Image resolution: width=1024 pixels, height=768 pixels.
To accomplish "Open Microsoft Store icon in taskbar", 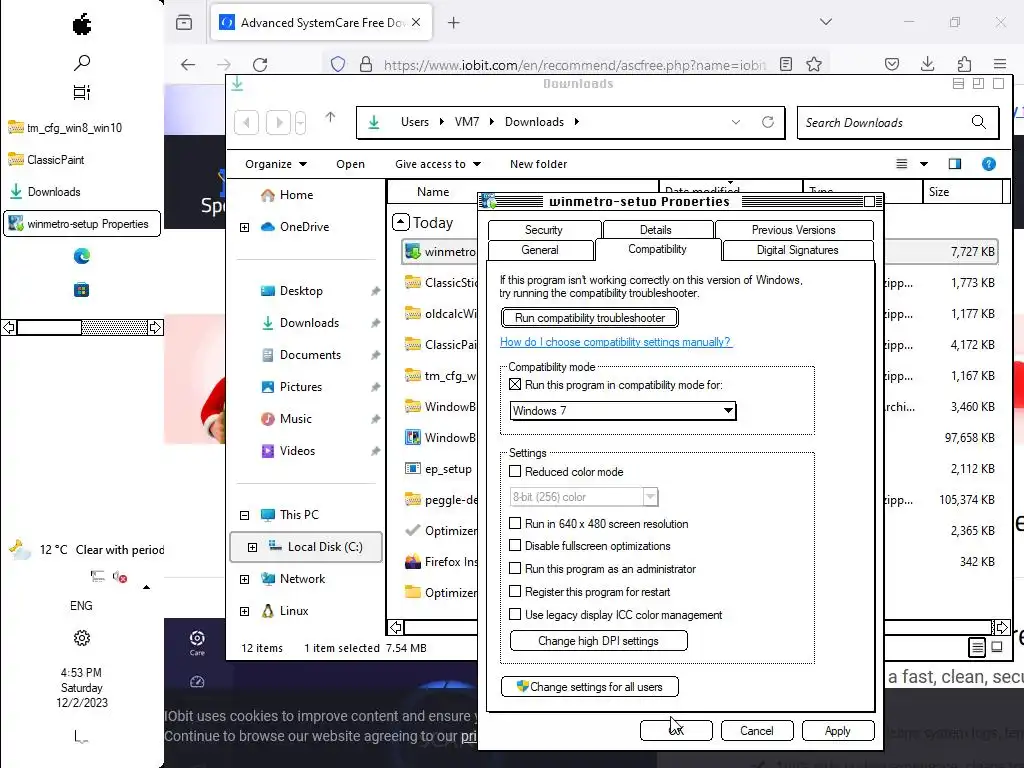I will [82, 289].
